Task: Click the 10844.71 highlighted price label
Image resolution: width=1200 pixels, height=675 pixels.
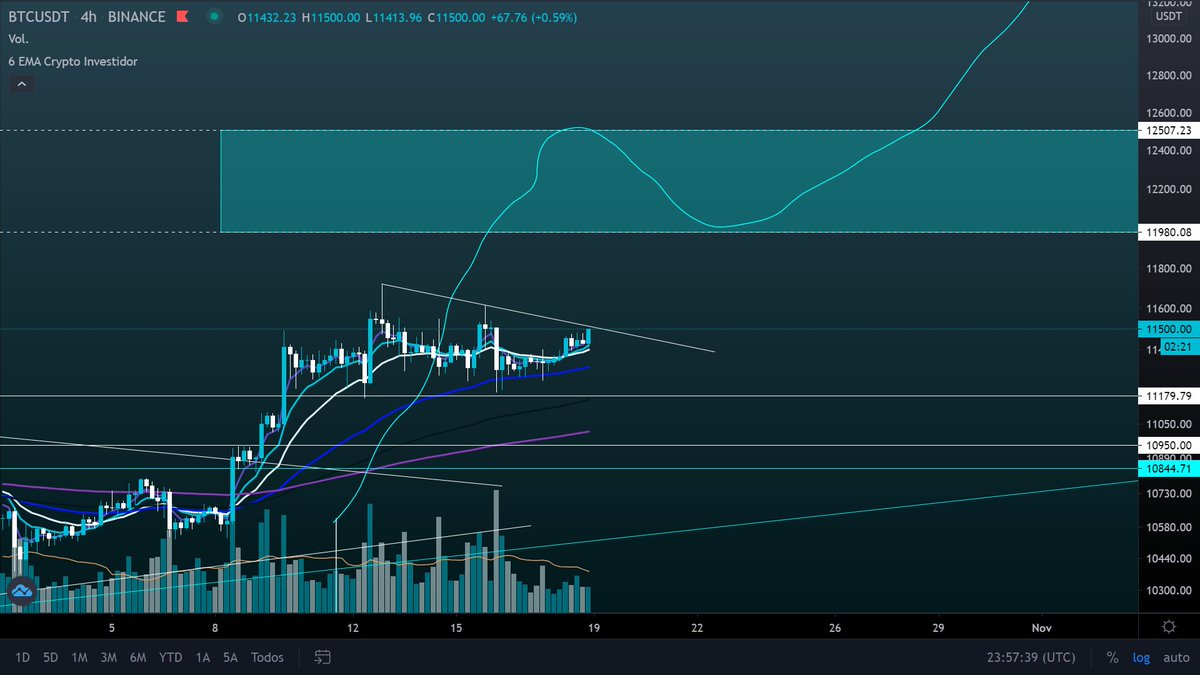Action: 1168,468
